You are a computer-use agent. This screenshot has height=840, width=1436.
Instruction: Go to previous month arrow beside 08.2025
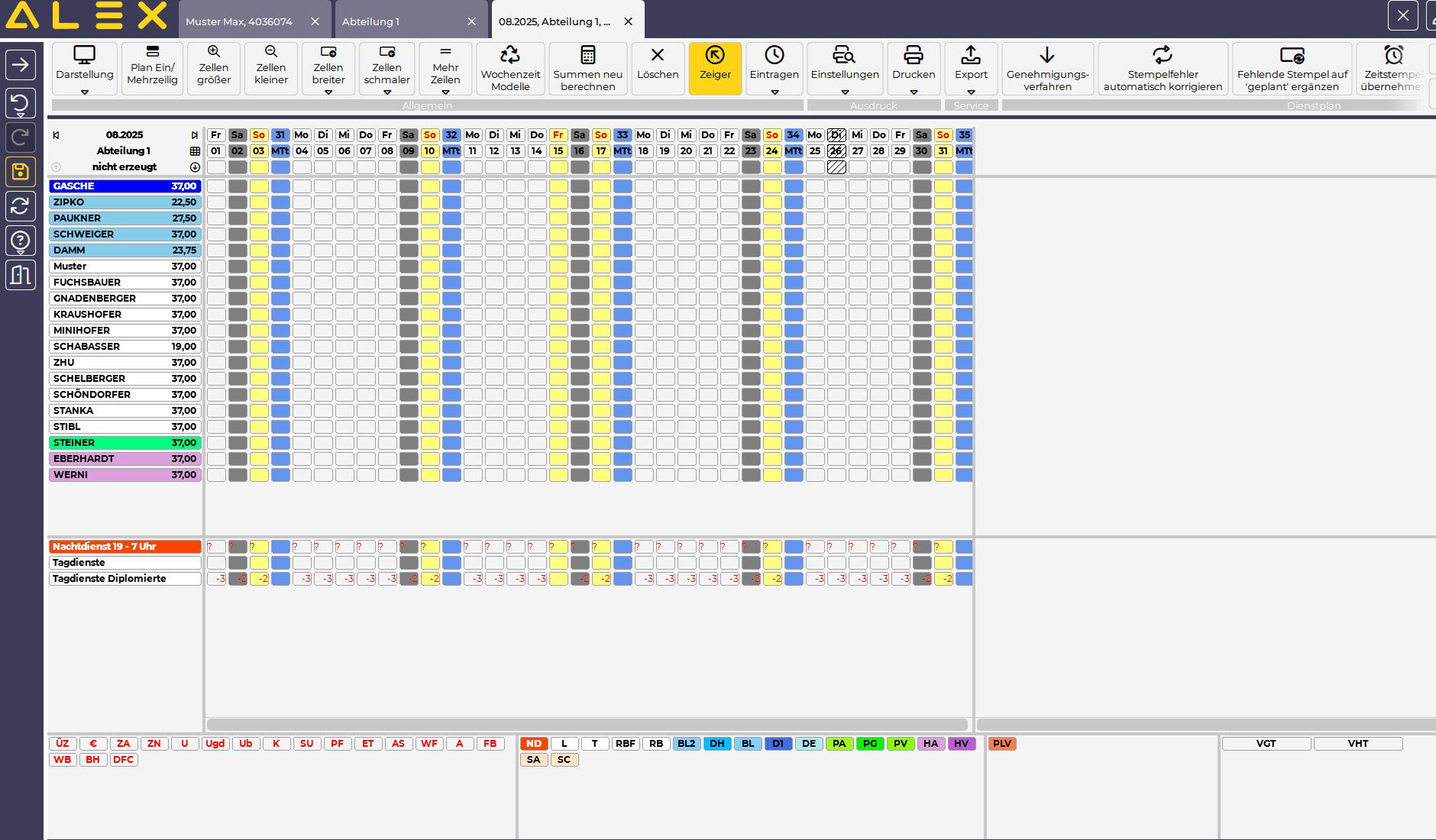tap(56, 135)
